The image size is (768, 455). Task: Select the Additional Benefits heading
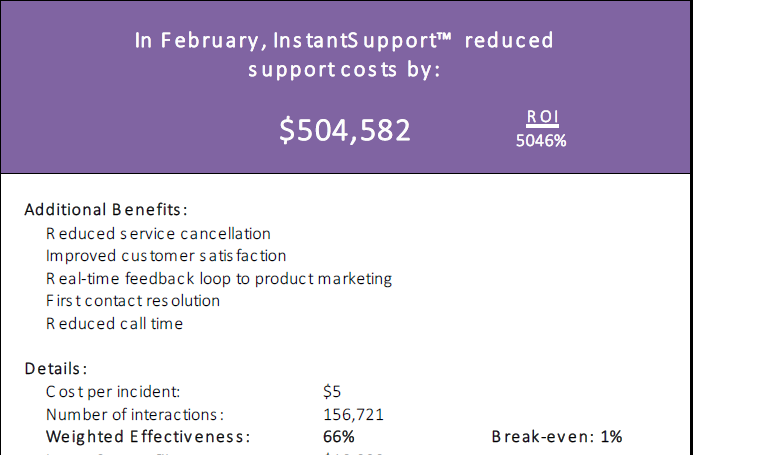106,210
